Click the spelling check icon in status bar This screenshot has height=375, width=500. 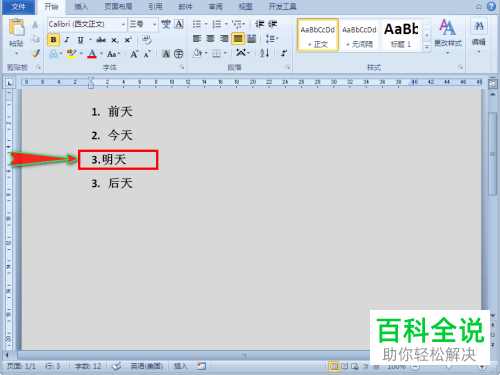116,366
